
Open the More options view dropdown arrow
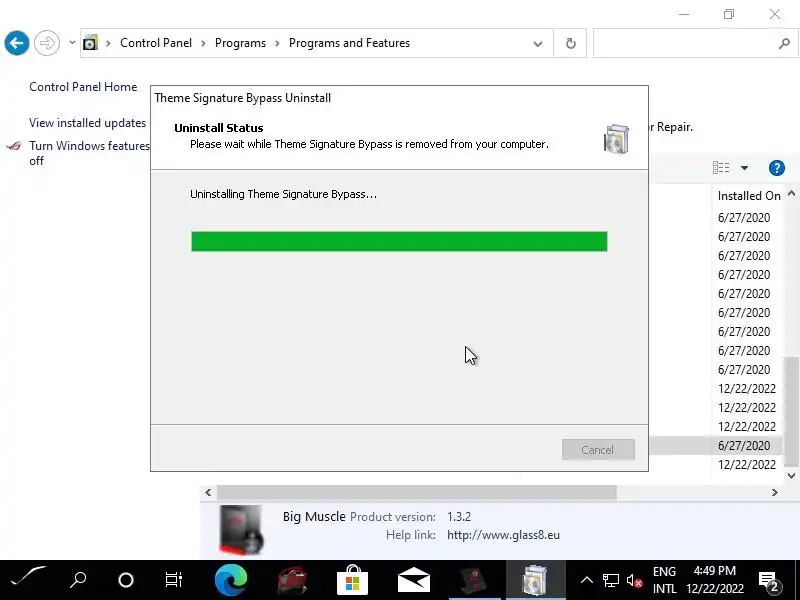[744, 167]
